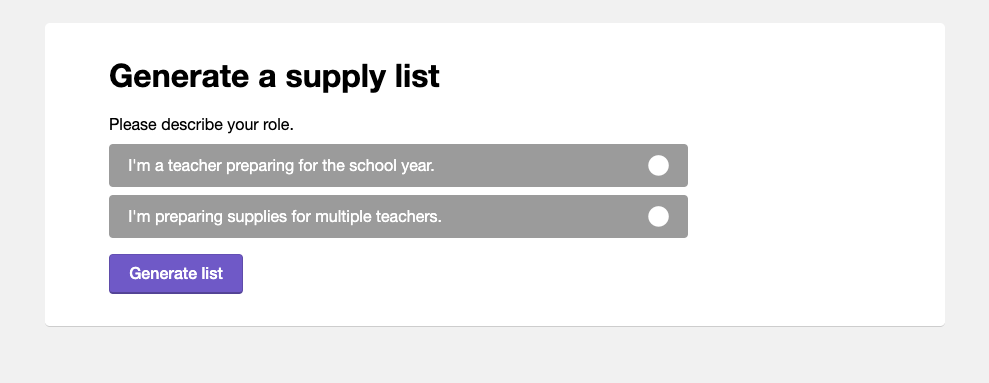Toggle the white circle beside school year option

[x=658, y=165]
